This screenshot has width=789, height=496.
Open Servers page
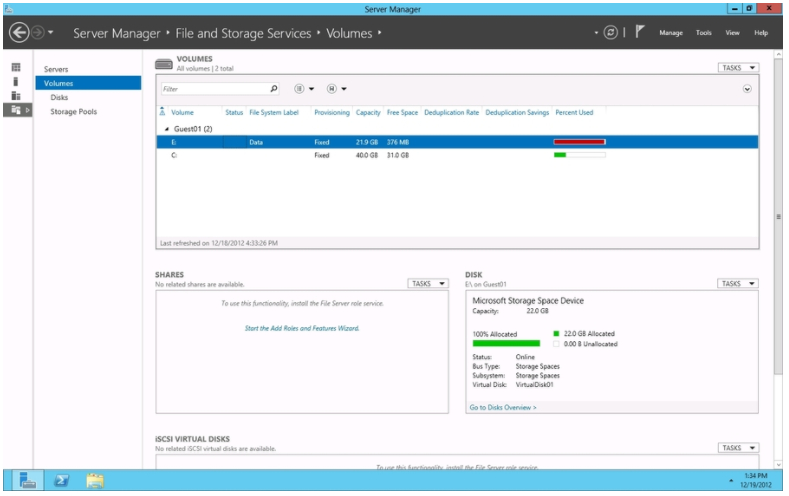pos(56,69)
